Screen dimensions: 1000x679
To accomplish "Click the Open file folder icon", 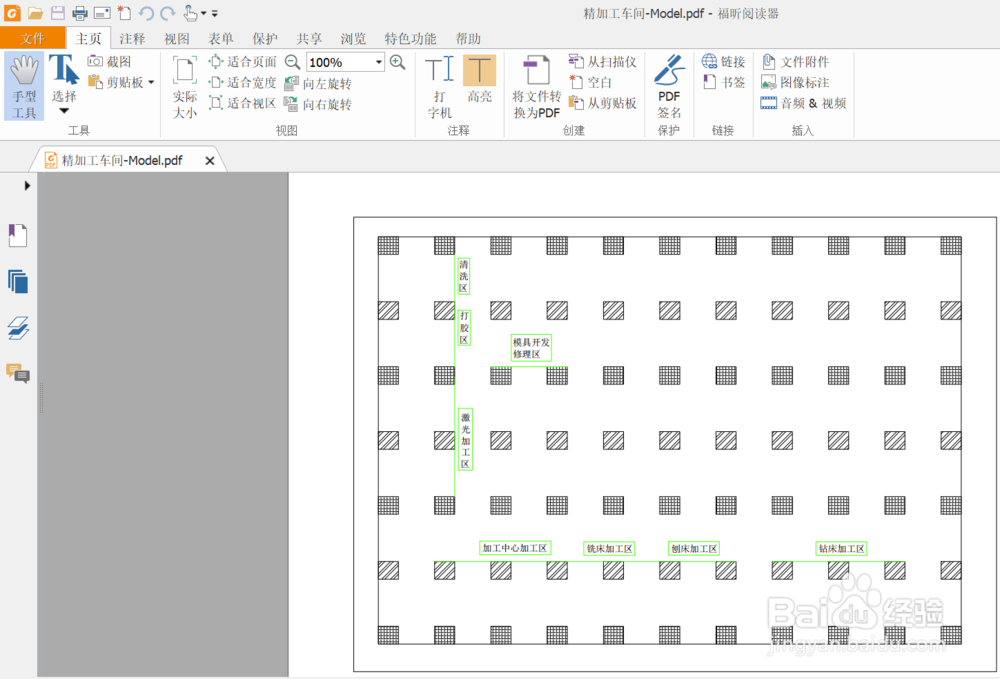I will tap(35, 13).
